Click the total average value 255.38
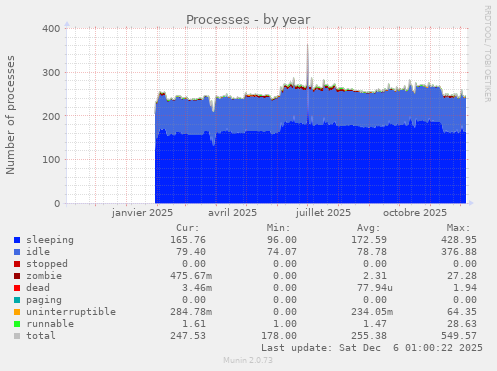Screen dimensions: 497x371 (369, 336)
